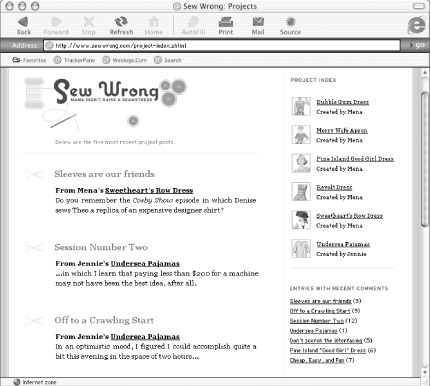The width and height of the screenshot is (431, 386).
Task: Click 'Sleeves are our friends' heading
Action: click(x=105, y=174)
